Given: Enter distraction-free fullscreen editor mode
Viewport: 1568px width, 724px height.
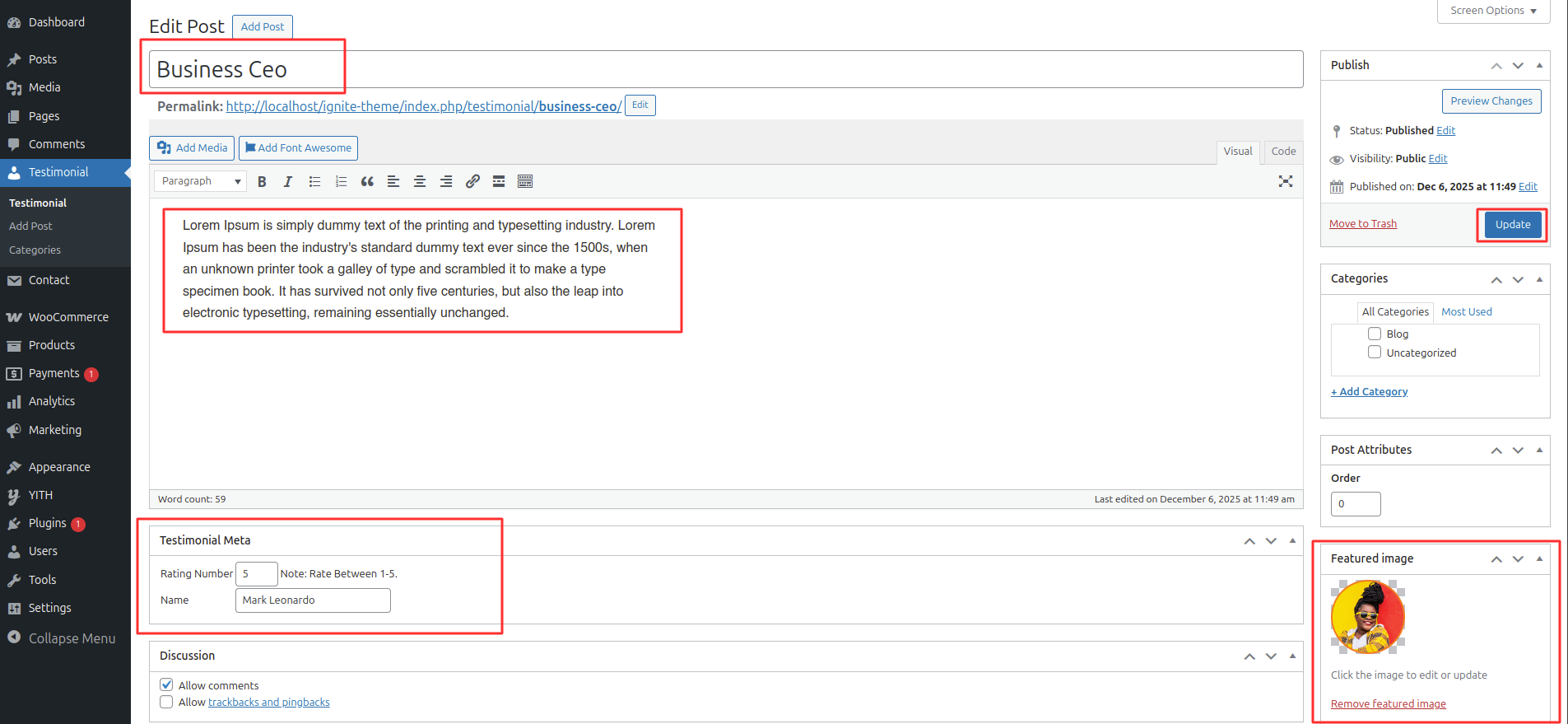Looking at the screenshot, I should pyautogui.click(x=1285, y=182).
